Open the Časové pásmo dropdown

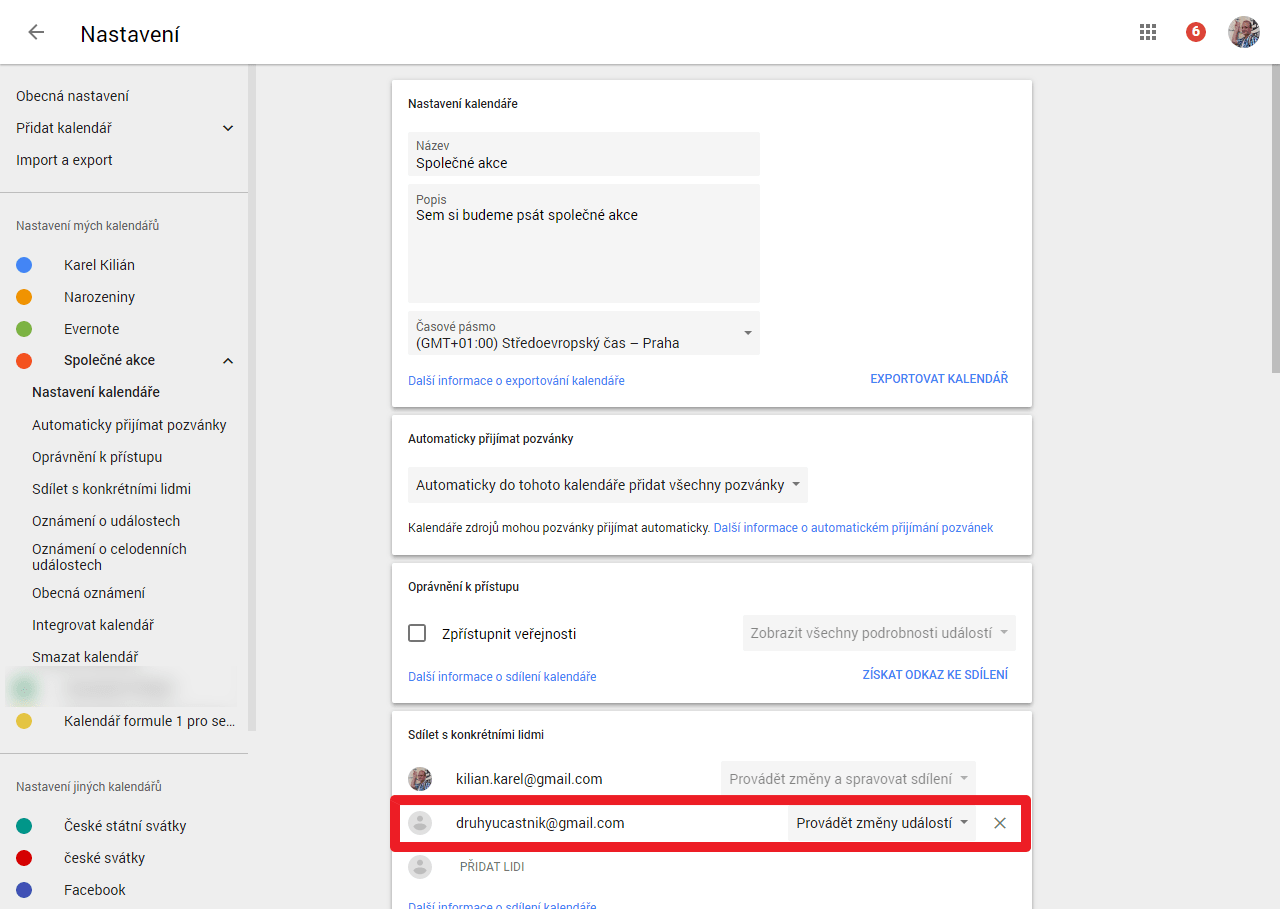pyautogui.click(x=584, y=333)
